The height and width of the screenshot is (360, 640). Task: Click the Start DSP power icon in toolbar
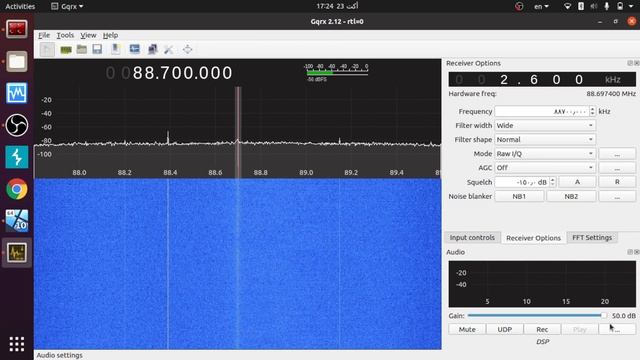[x=47, y=49]
